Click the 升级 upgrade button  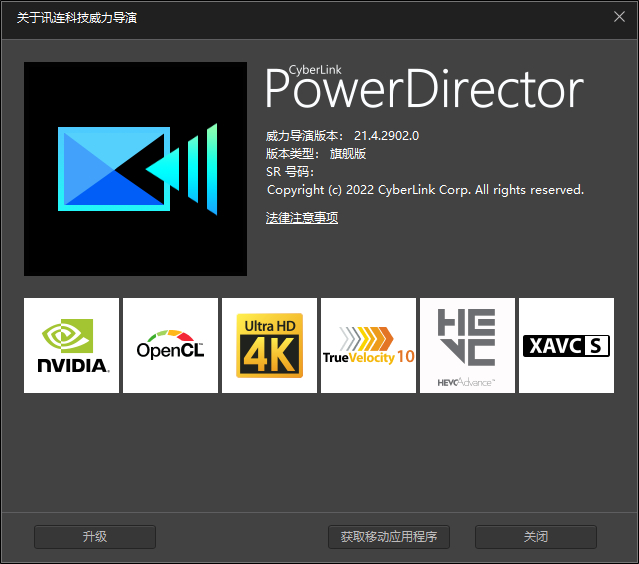point(95,537)
